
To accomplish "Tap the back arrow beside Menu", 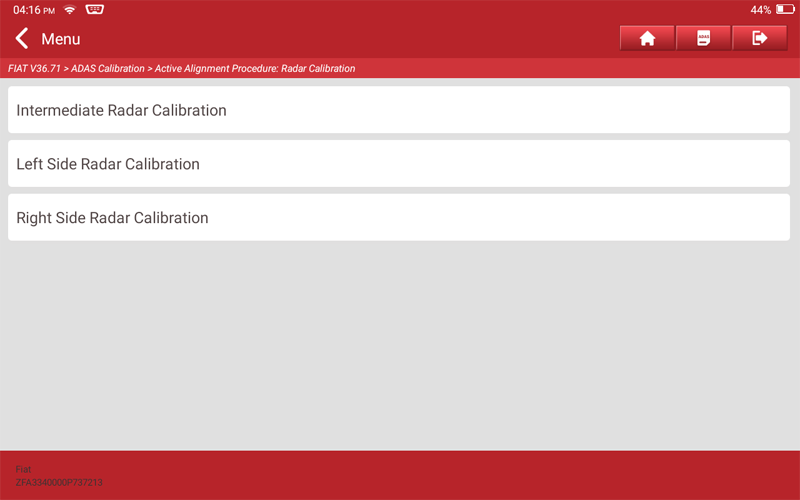I will coord(21,39).
